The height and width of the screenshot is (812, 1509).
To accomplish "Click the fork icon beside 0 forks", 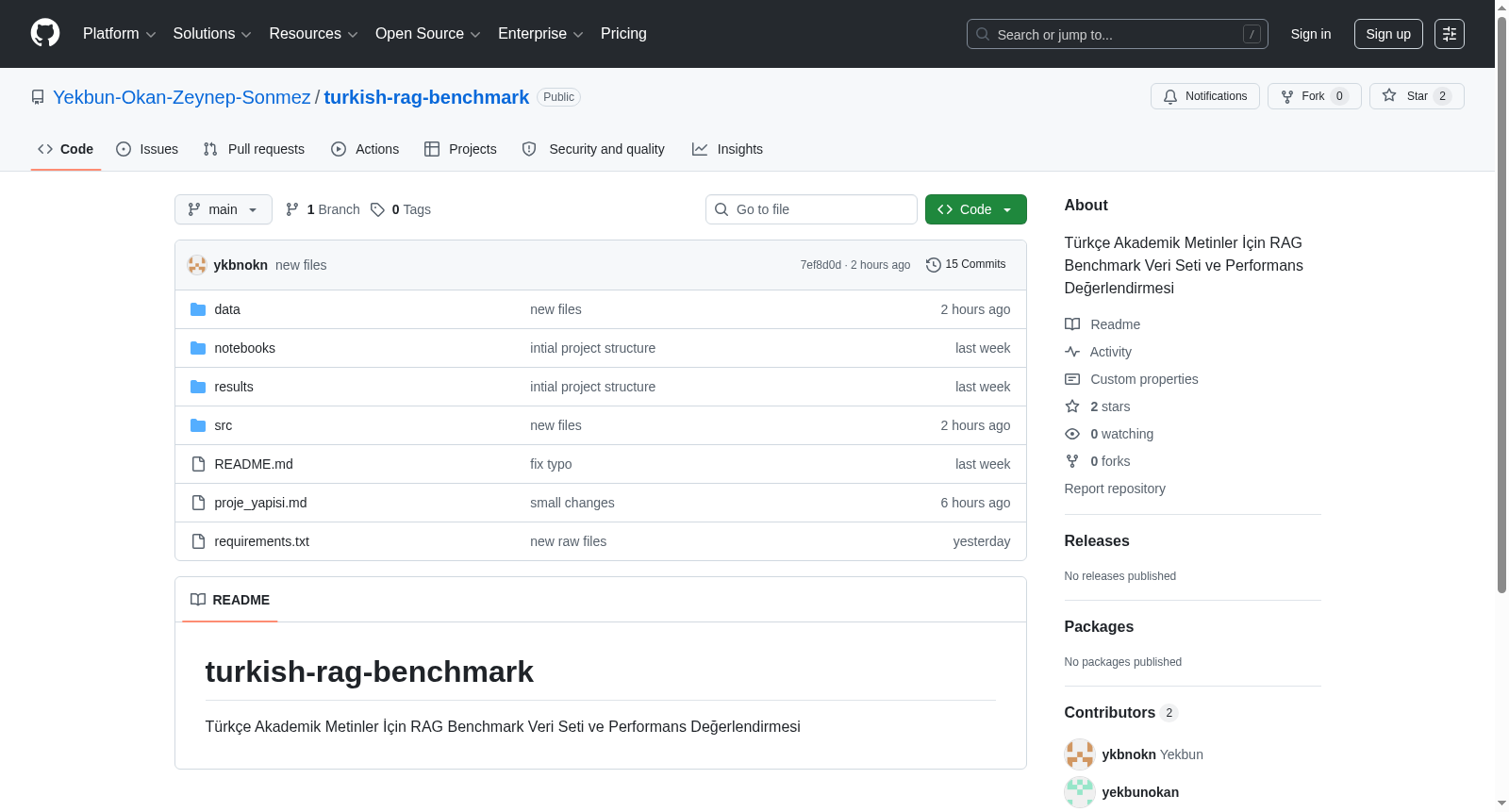I will tap(1072, 461).
